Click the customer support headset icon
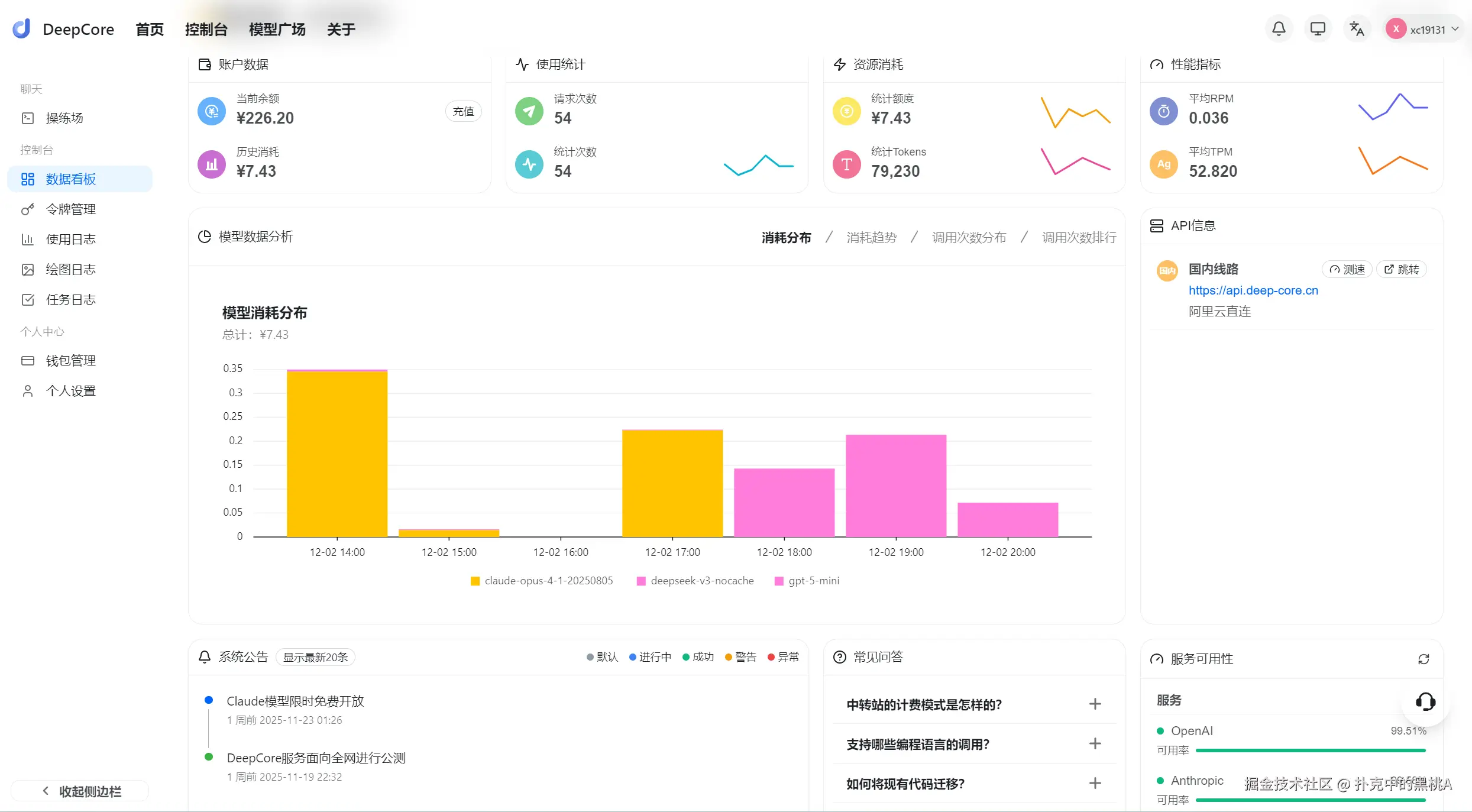 tap(1425, 702)
